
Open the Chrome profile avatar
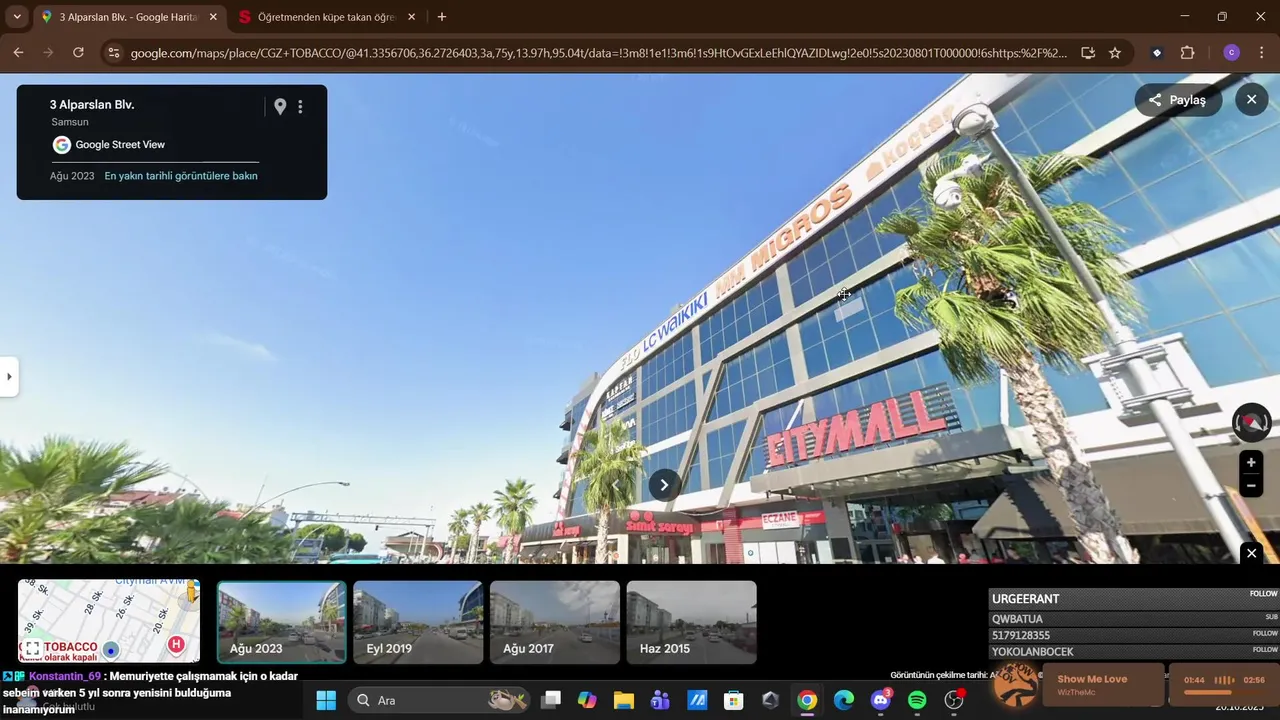pos(1231,53)
